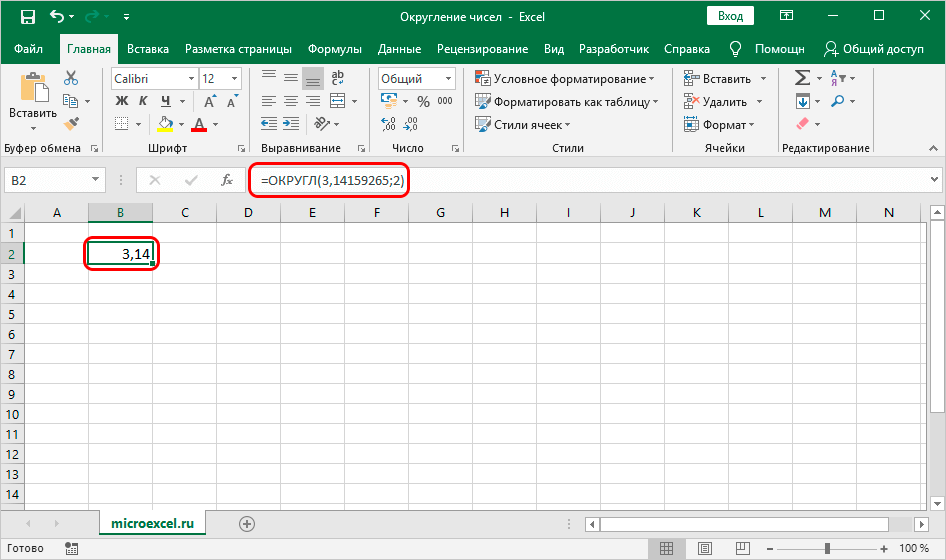Click the Вход sign-in button

[730, 17]
